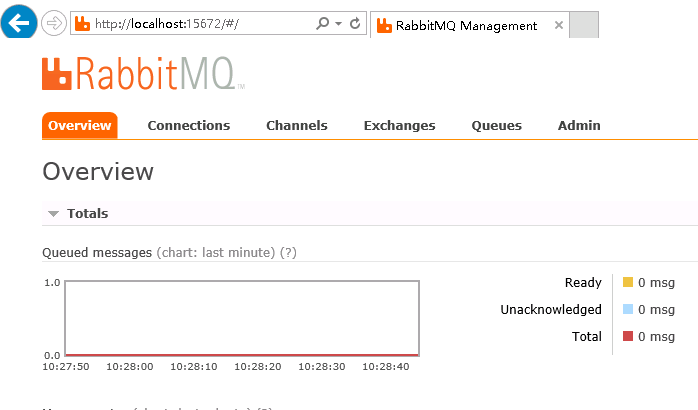Open the Queues tab
The image size is (698, 410).
[x=497, y=126]
